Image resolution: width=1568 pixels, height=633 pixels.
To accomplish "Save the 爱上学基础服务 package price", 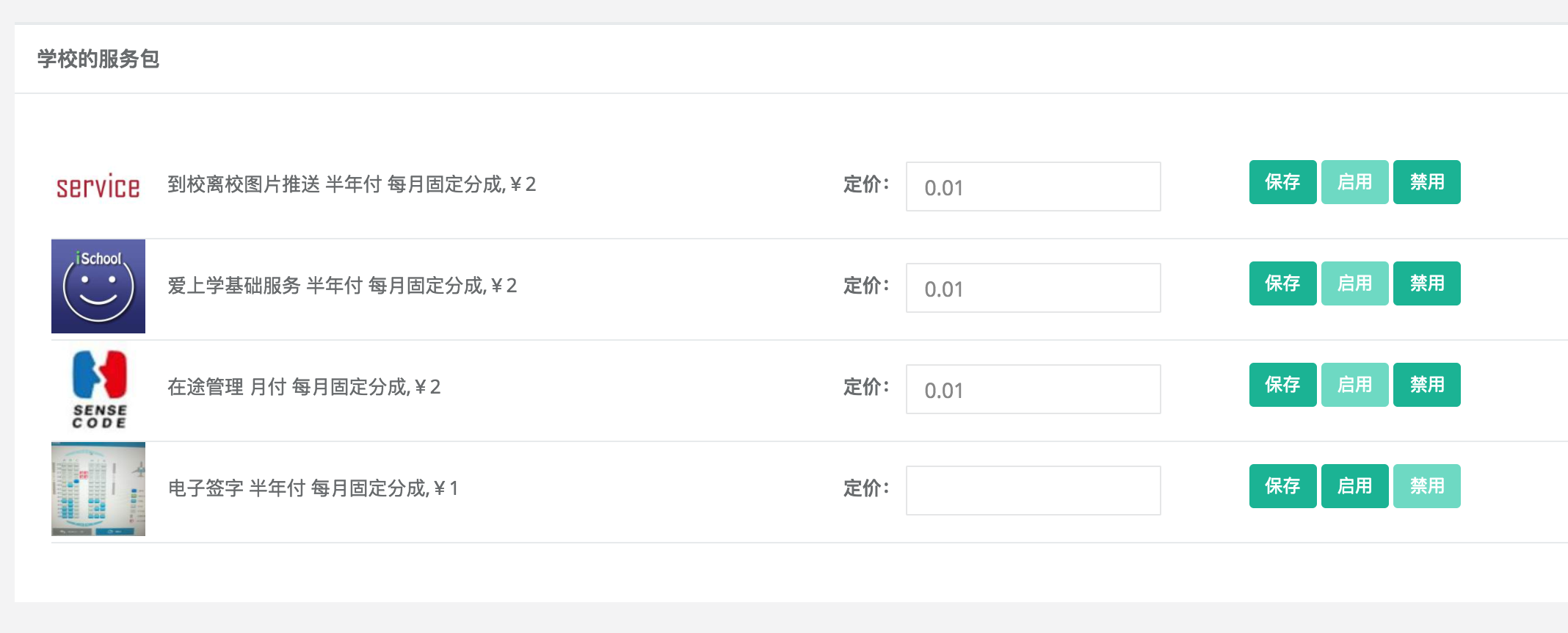I will [1282, 283].
